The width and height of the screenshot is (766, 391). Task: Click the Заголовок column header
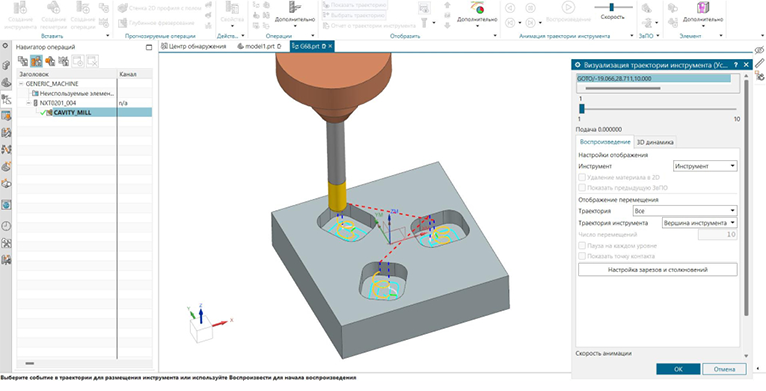click(x=67, y=74)
